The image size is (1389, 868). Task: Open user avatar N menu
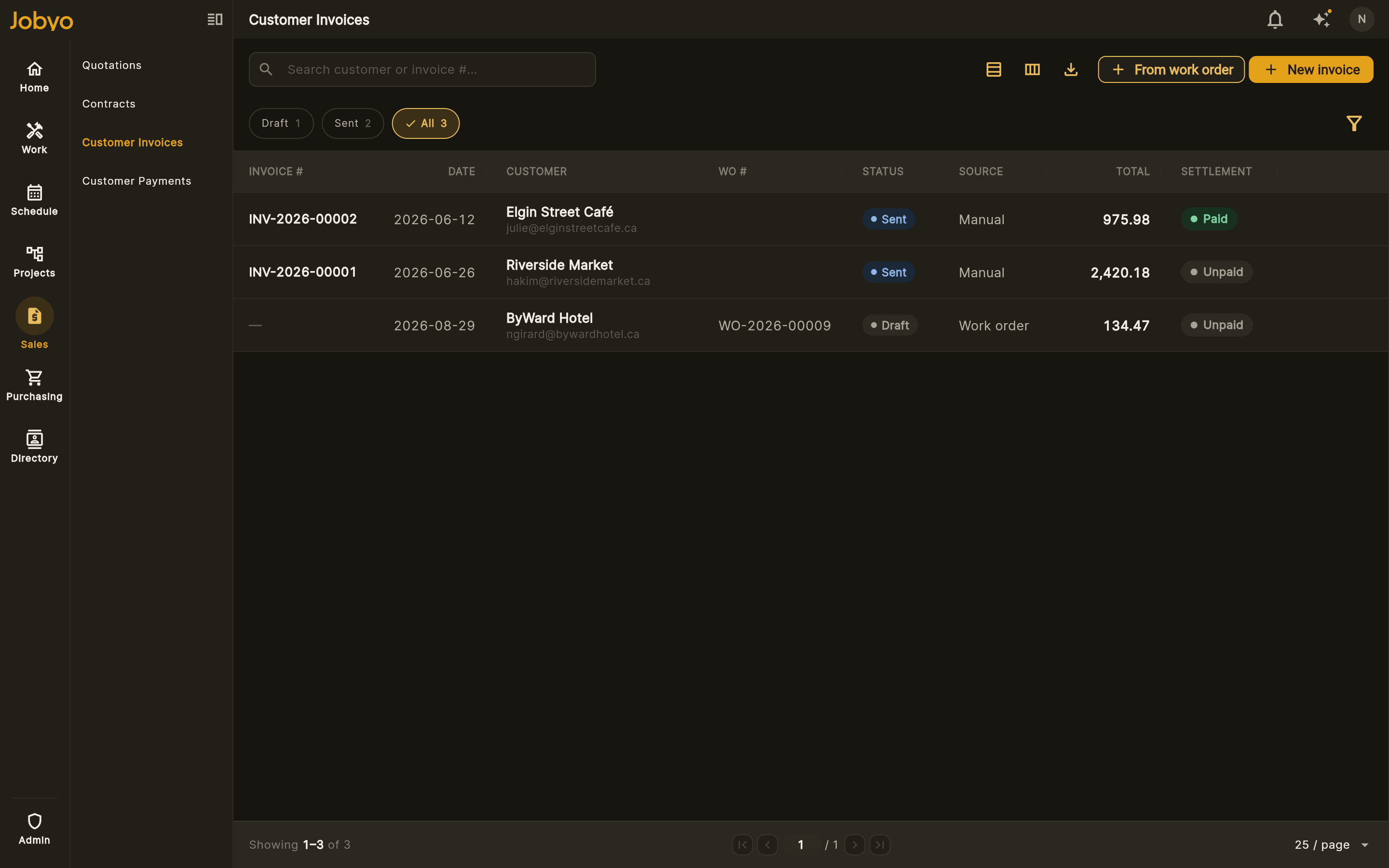[1362, 19]
